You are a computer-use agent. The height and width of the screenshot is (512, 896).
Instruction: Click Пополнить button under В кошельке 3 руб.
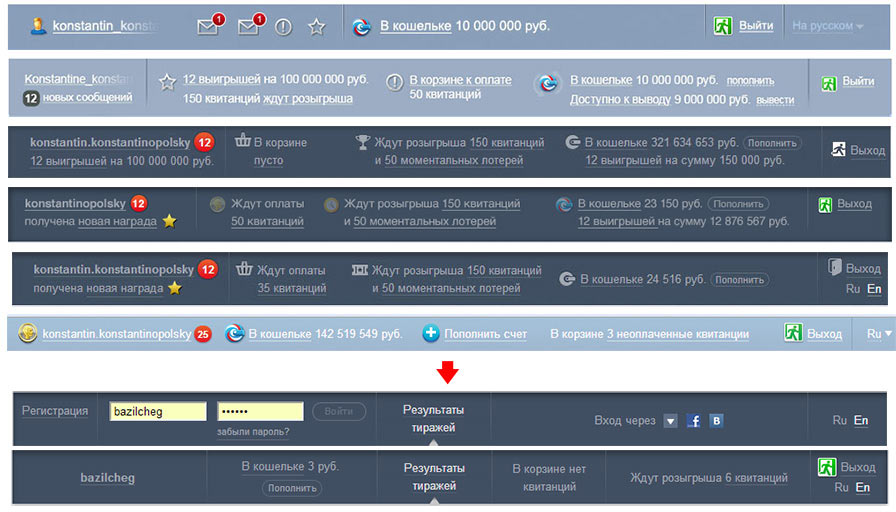coord(292,488)
